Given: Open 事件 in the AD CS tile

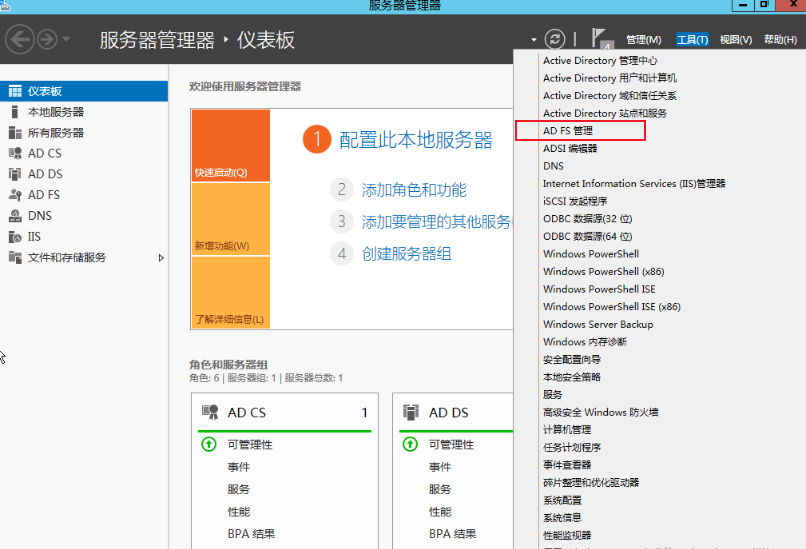Looking at the screenshot, I should coord(239,467).
